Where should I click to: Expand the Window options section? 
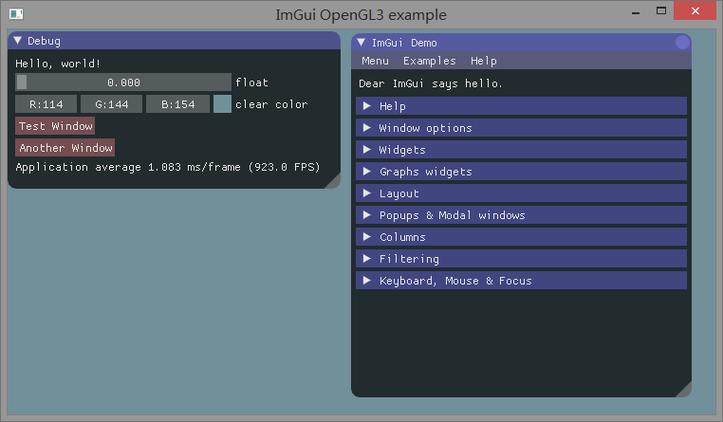point(521,128)
